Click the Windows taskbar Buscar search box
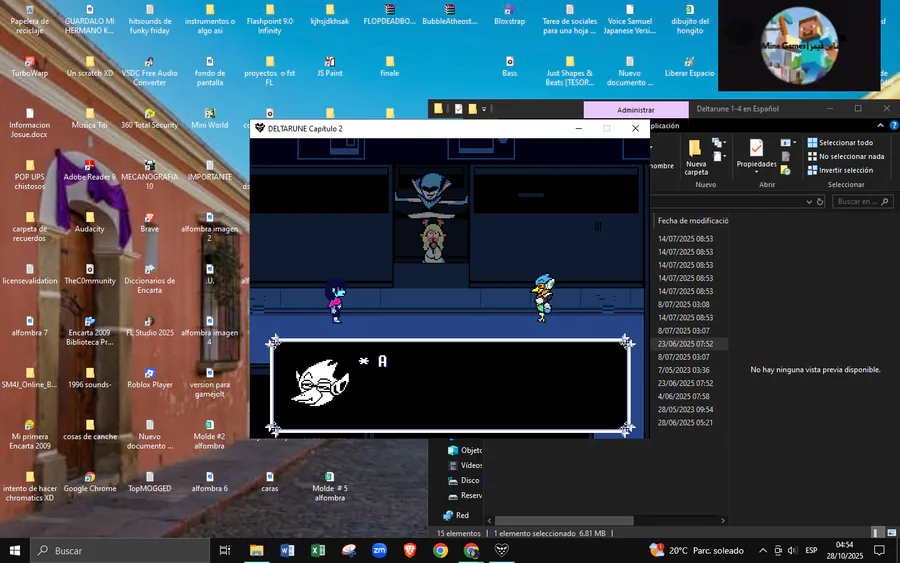This screenshot has width=900, height=563. coord(120,550)
